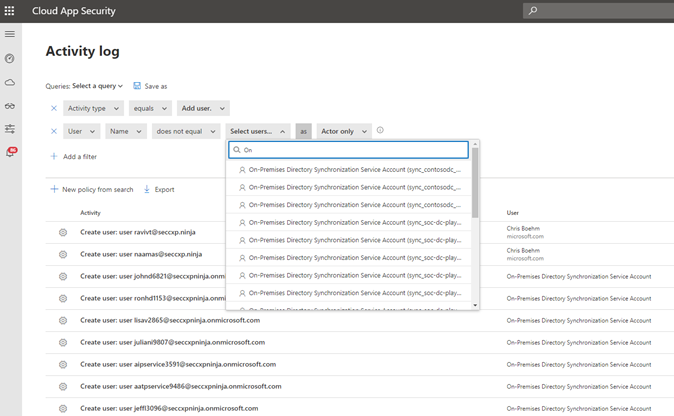Click the scroll up arrow in users list

click(x=475, y=144)
